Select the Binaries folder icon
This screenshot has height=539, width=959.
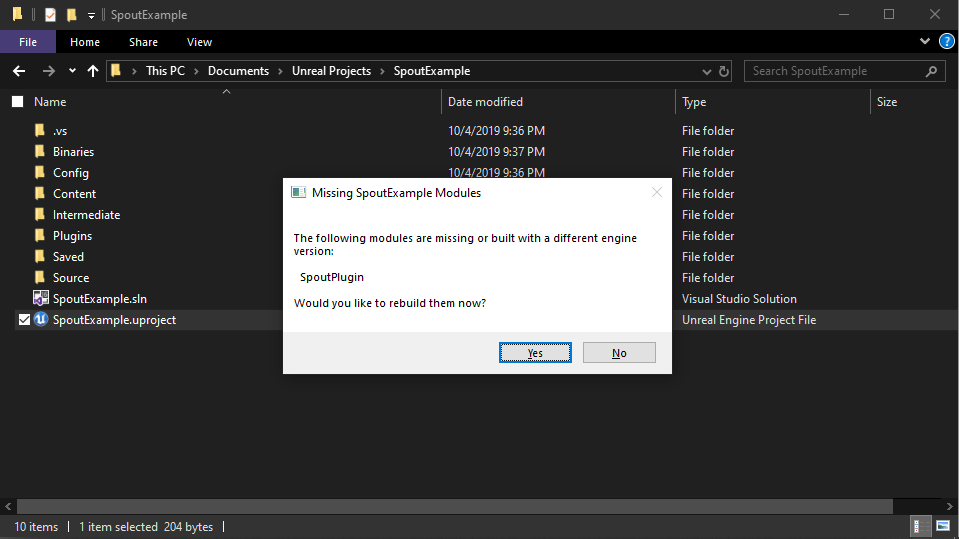(40, 151)
